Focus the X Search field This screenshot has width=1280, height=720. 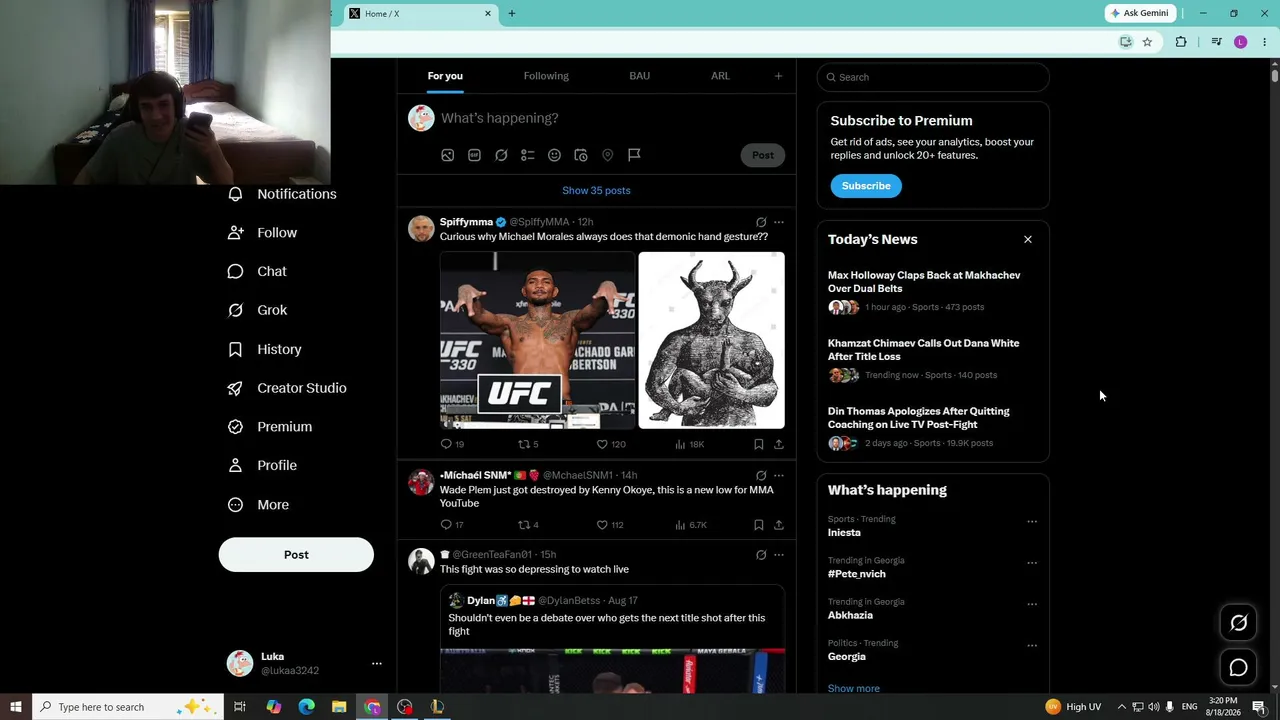click(933, 77)
